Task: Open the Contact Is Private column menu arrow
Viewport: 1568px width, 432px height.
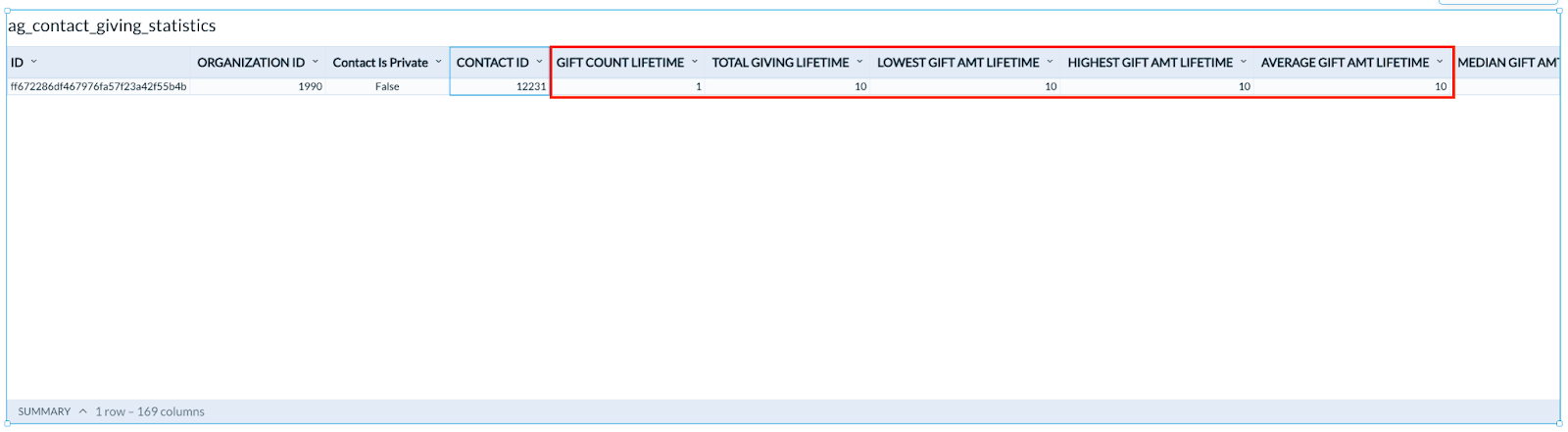Action: (438, 62)
